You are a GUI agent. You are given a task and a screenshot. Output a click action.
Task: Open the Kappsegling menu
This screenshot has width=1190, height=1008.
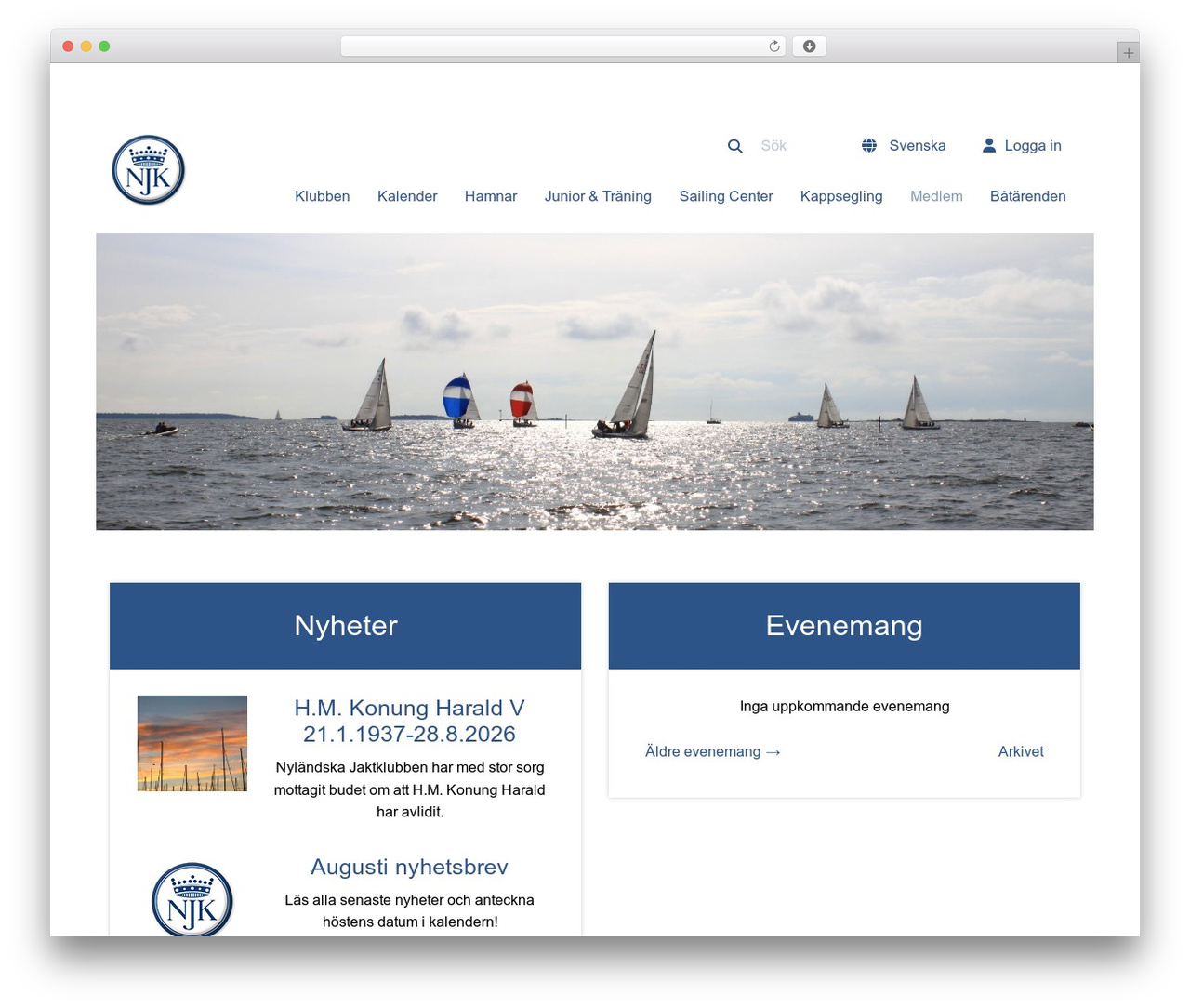(x=841, y=196)
